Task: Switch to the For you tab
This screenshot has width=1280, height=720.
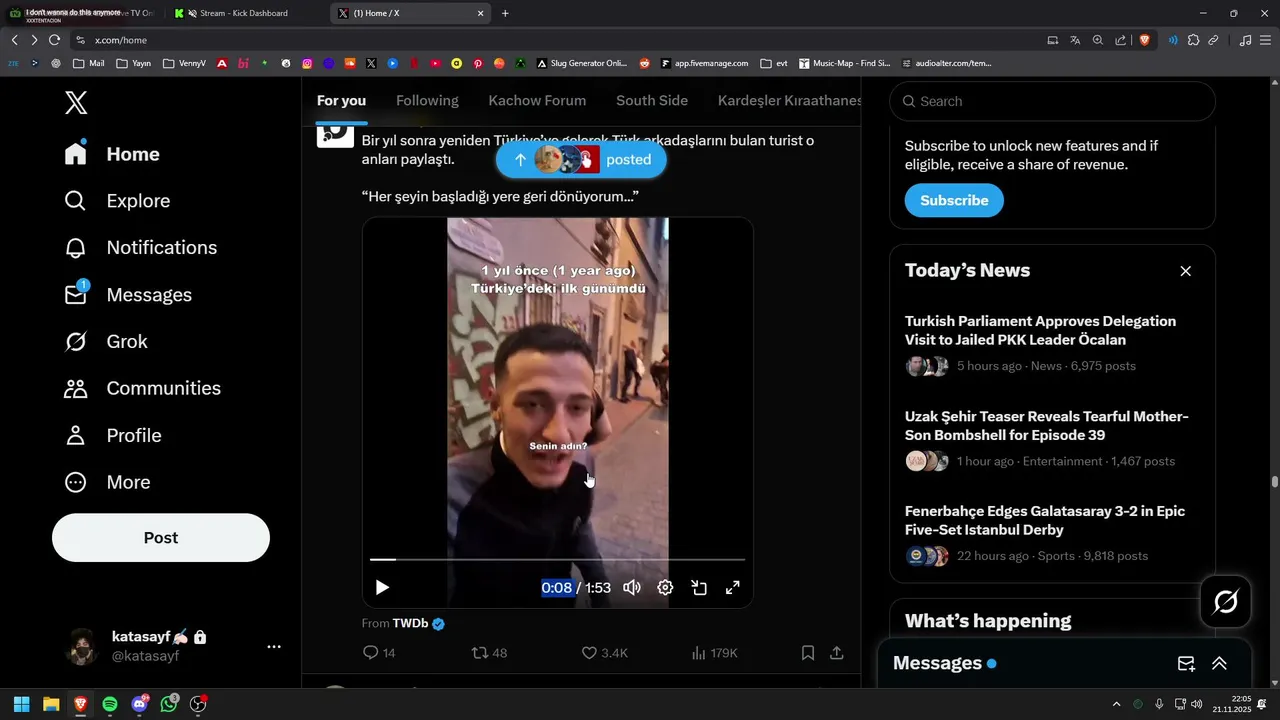Action: pos(341,101)
